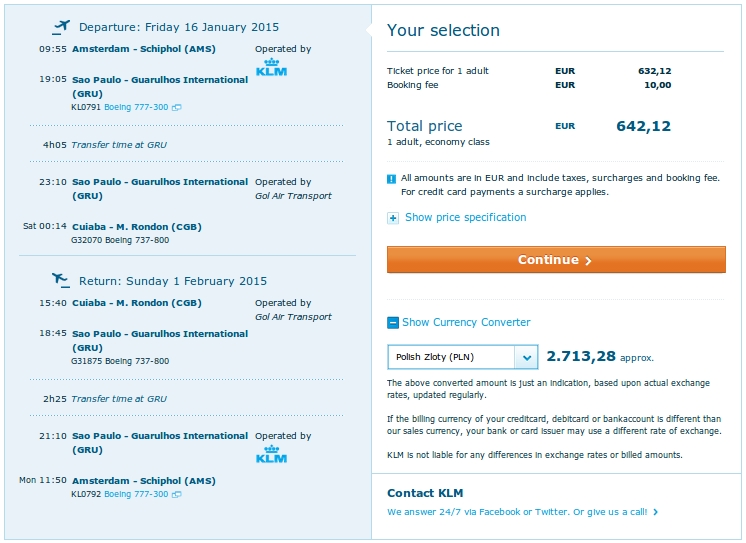Click the chevron after the Contact KLM link
The width and height of the screenshot is (746, 543).
(656, 512)
